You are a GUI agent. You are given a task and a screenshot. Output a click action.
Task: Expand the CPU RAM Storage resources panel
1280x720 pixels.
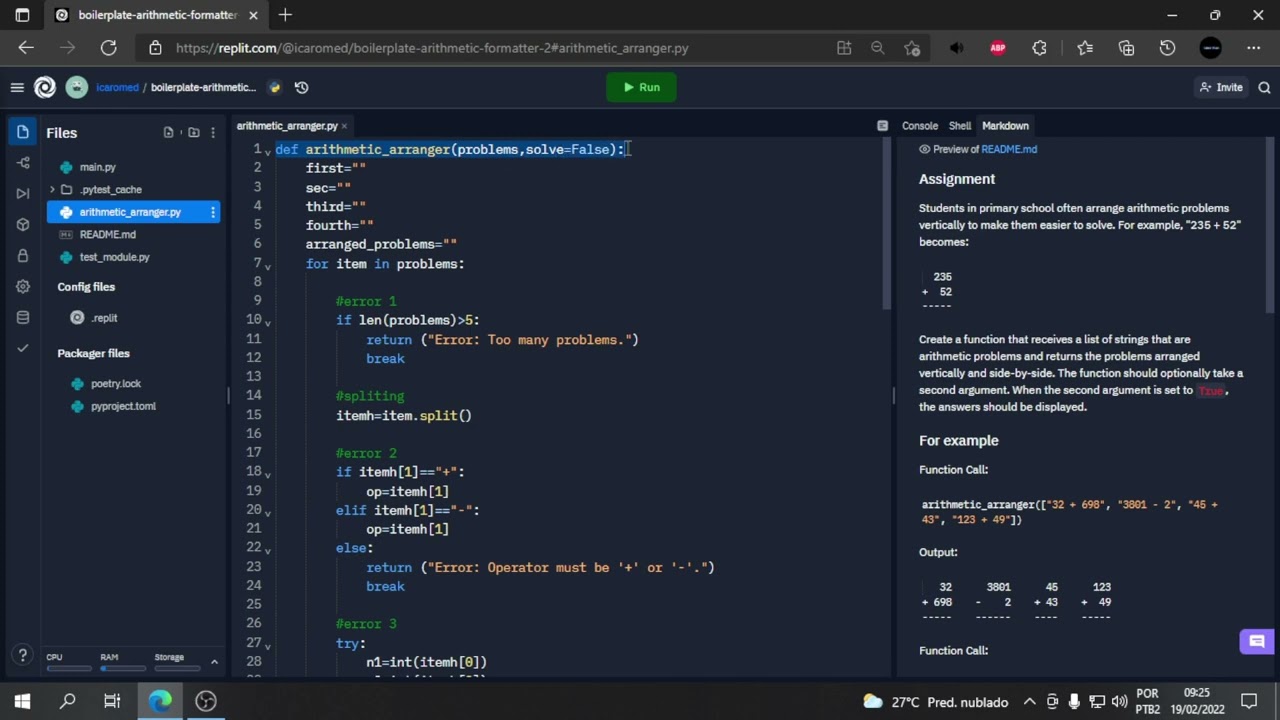[x=214, y=661]
